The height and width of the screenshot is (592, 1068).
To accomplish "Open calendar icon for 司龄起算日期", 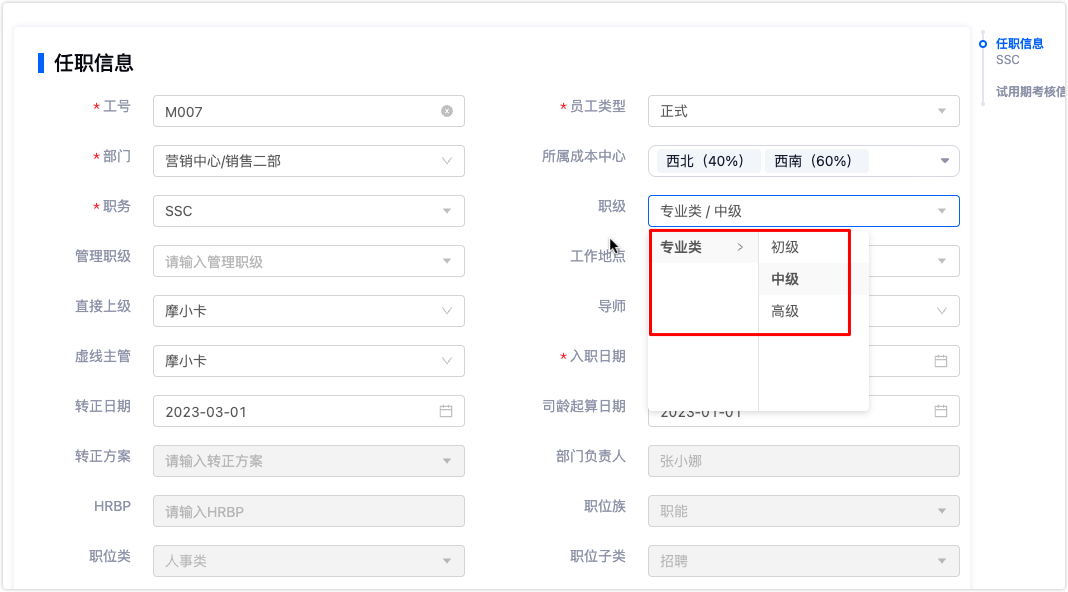I will 941,411.
